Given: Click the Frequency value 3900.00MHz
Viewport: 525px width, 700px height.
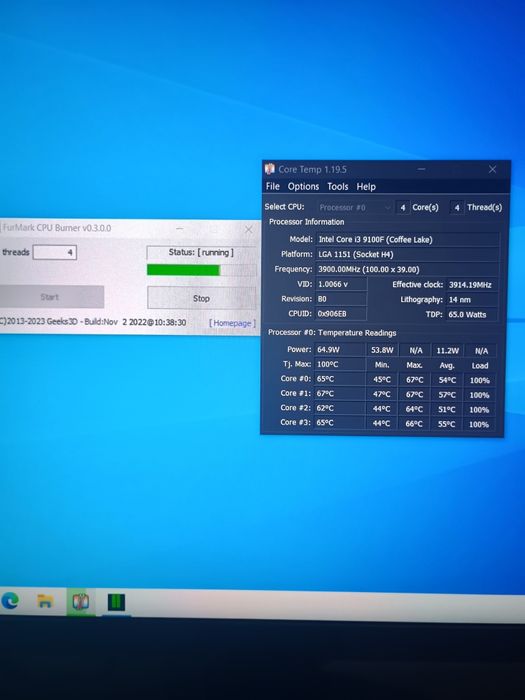Looking at the screenshot, I should (x=407, y=269).
